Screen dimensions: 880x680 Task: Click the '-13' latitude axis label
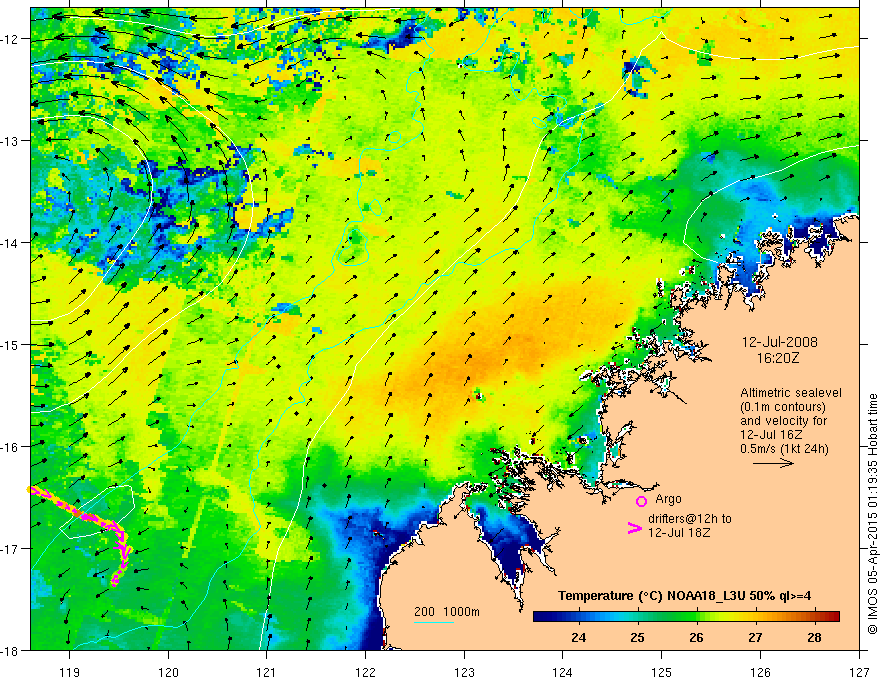[x=10, y=140]
